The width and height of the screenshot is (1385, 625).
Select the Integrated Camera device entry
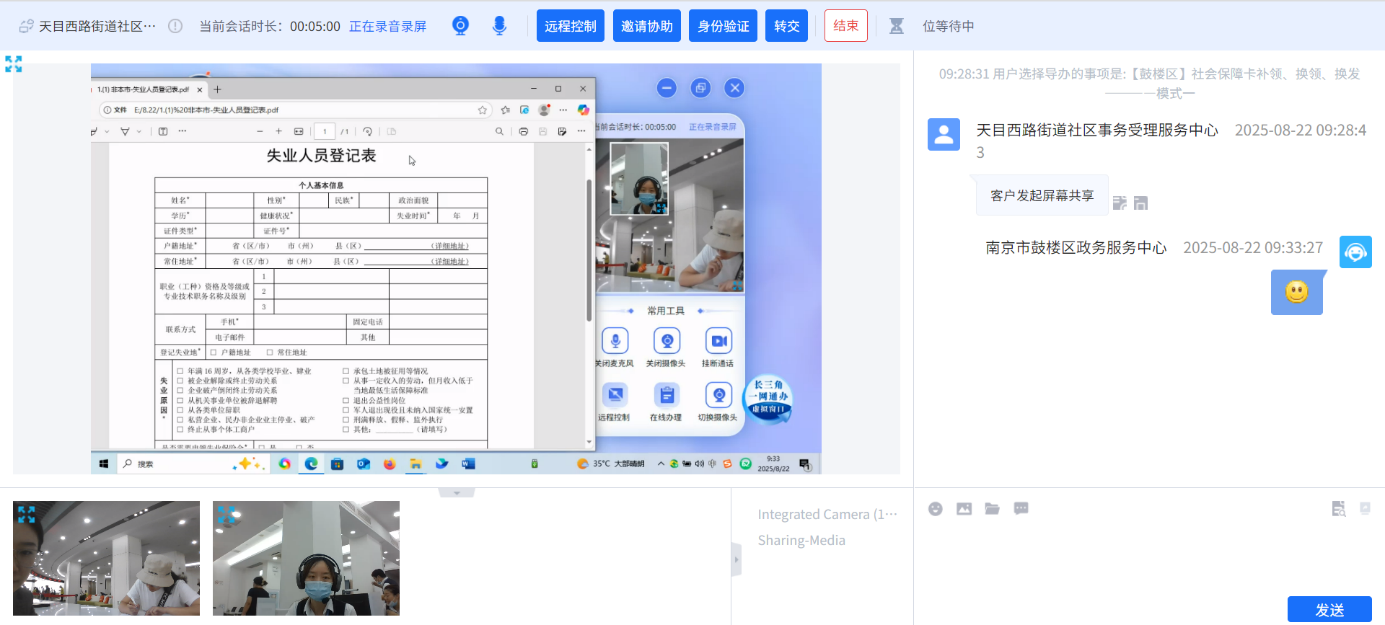click(827, 514)
